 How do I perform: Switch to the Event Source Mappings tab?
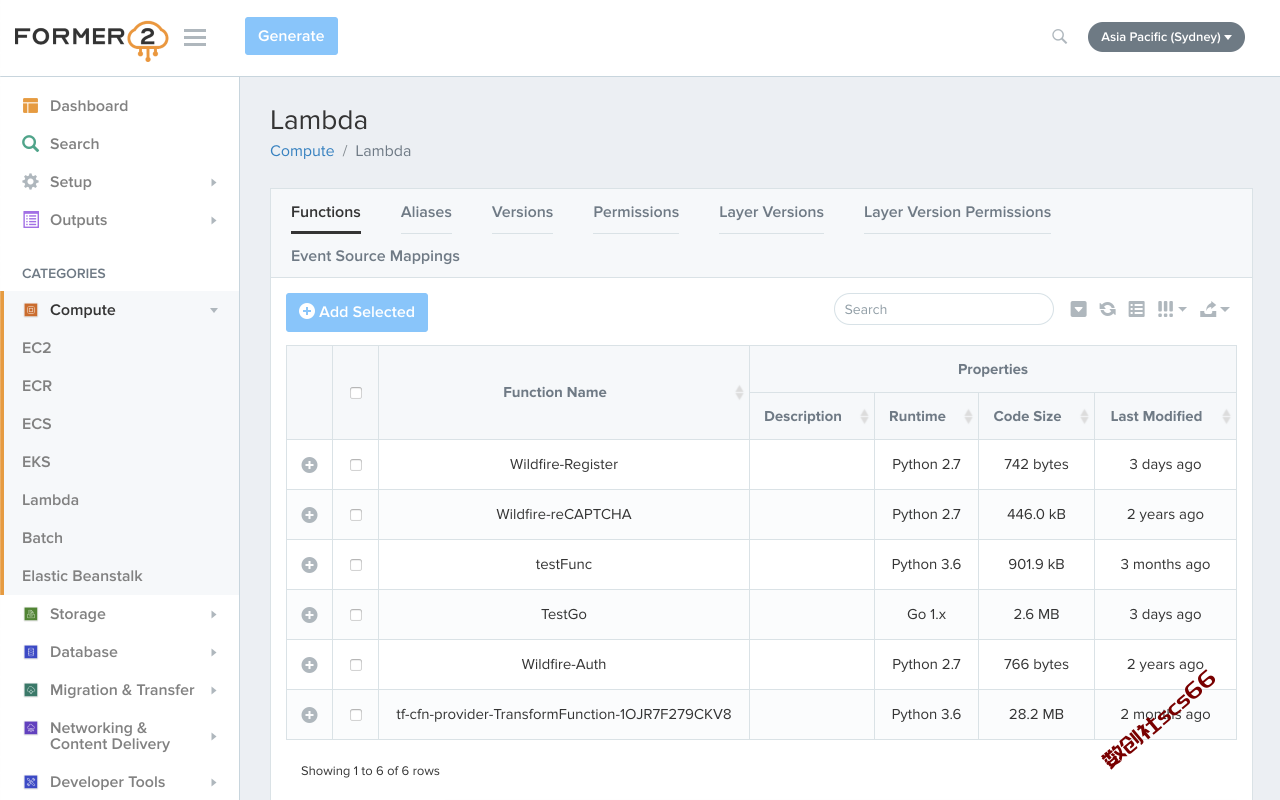coord(375,256)
